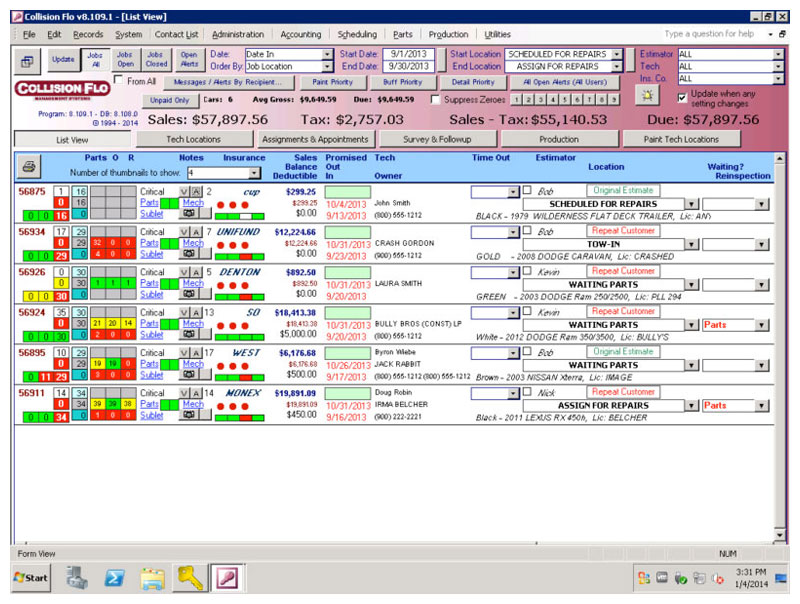The width and height of the screenshot is (800, 604).
Task: Open the camera icon for job 56895
Action: click(189, 374)
